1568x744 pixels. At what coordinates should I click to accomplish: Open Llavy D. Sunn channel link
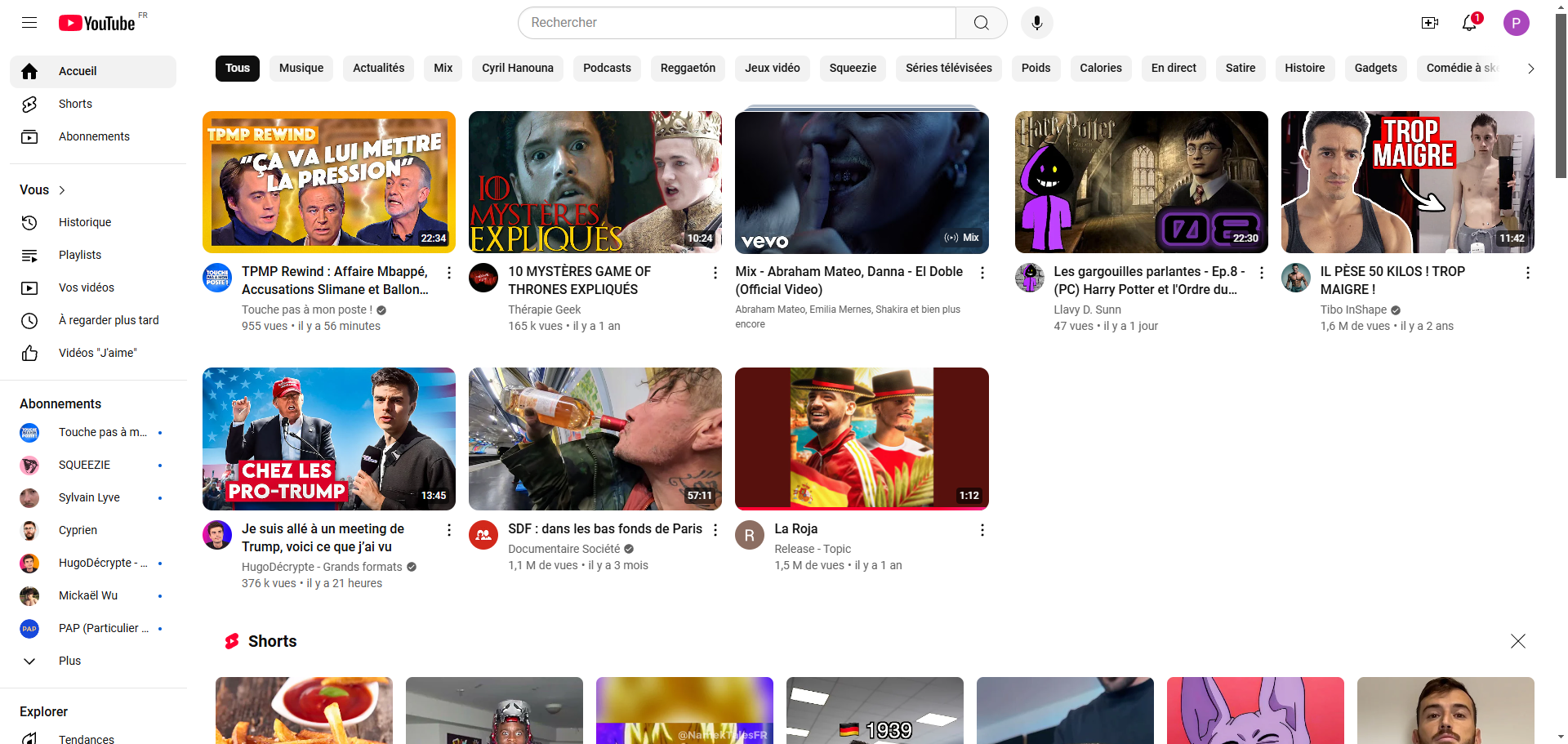(1087, 310)
